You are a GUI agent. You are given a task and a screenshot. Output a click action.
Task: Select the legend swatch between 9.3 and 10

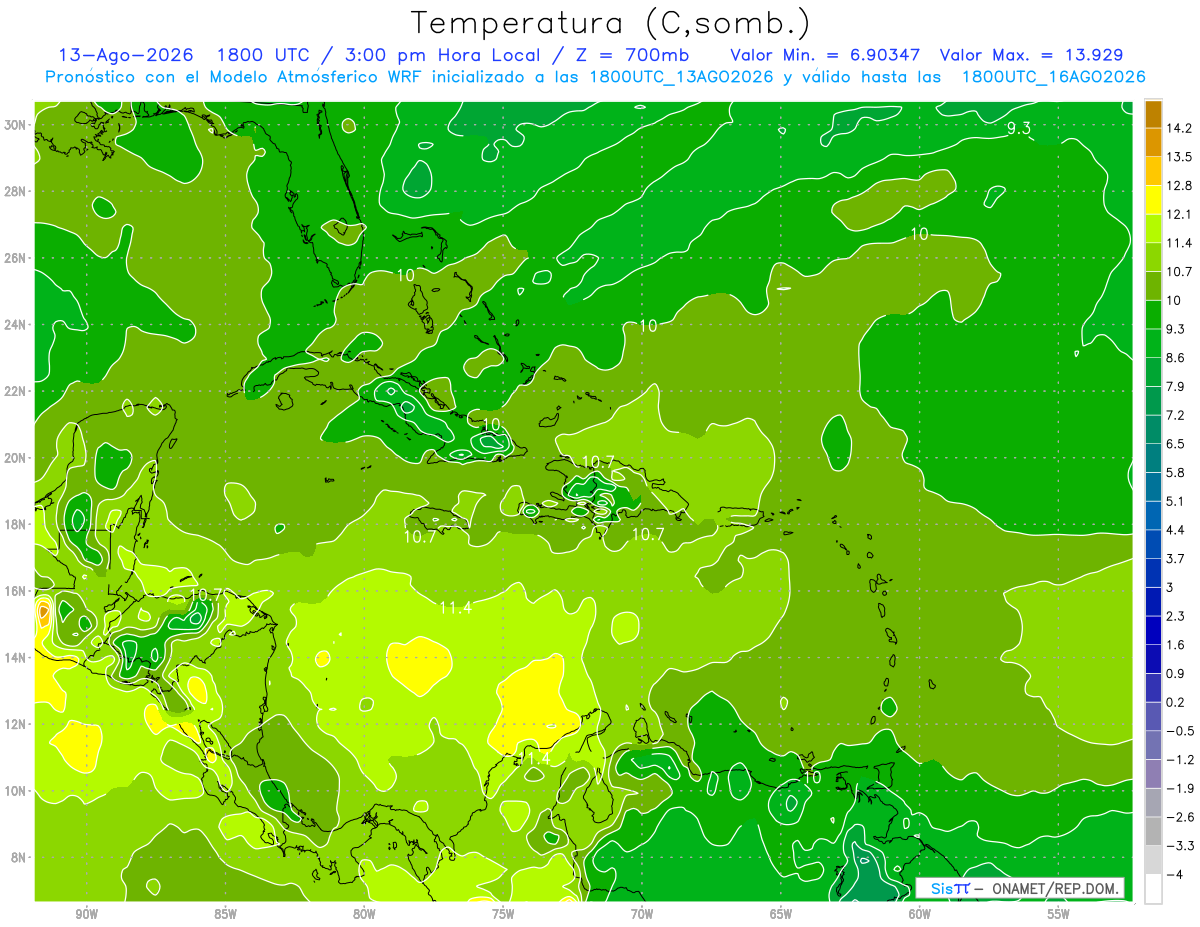tap(1153, 314)
